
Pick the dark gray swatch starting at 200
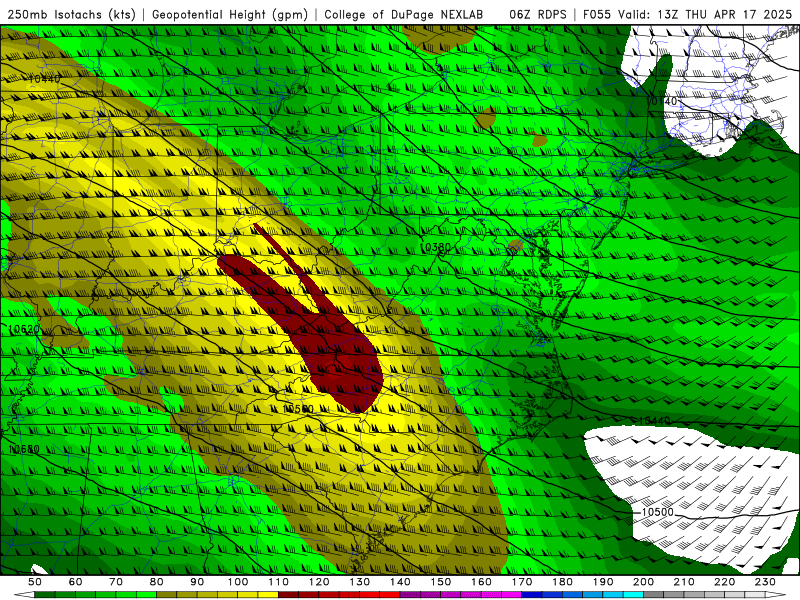coord(654,595)
